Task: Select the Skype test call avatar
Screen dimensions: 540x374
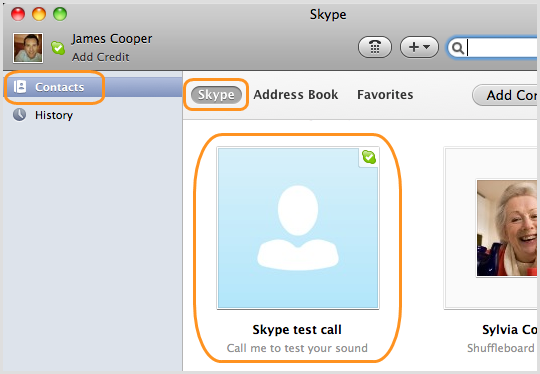Action: 298,228
